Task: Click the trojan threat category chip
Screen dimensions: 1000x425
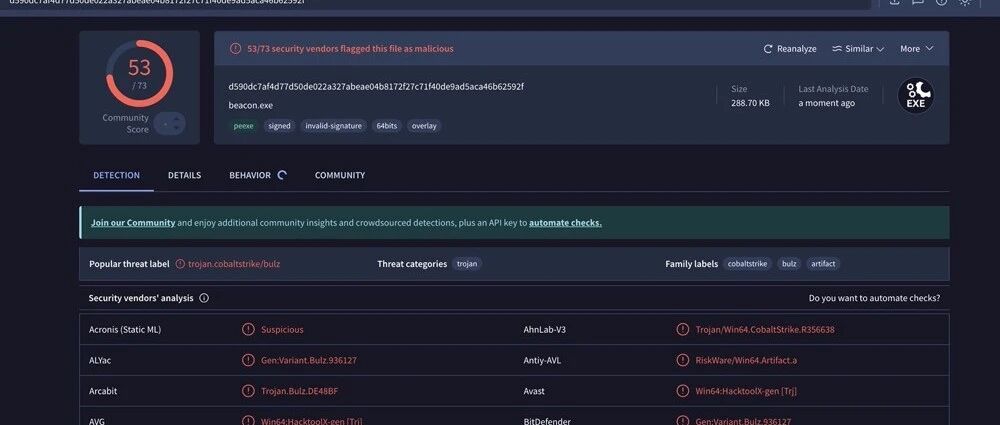Action: click(x=467, y=264)
